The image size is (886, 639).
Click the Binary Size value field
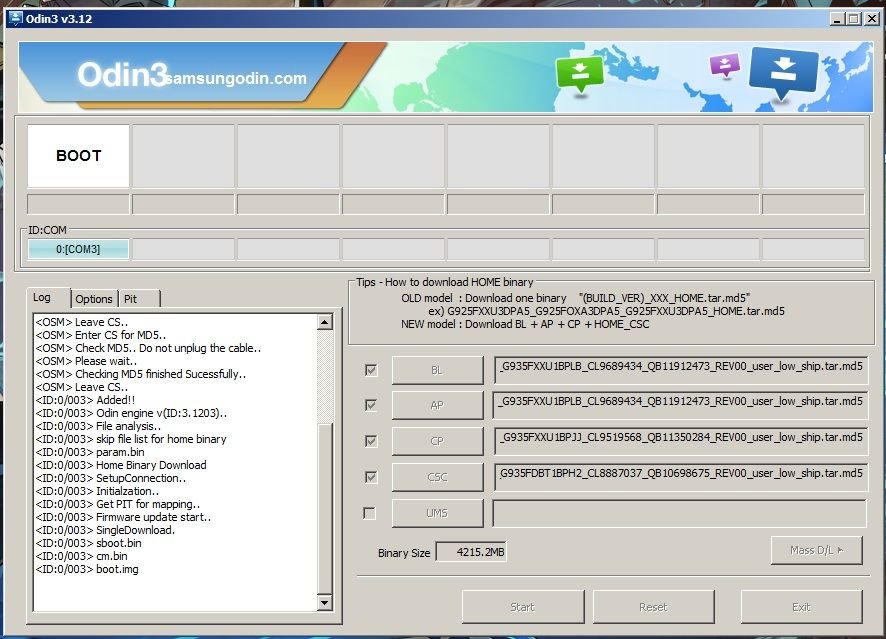pyautogui.click(x=472, y=552)
